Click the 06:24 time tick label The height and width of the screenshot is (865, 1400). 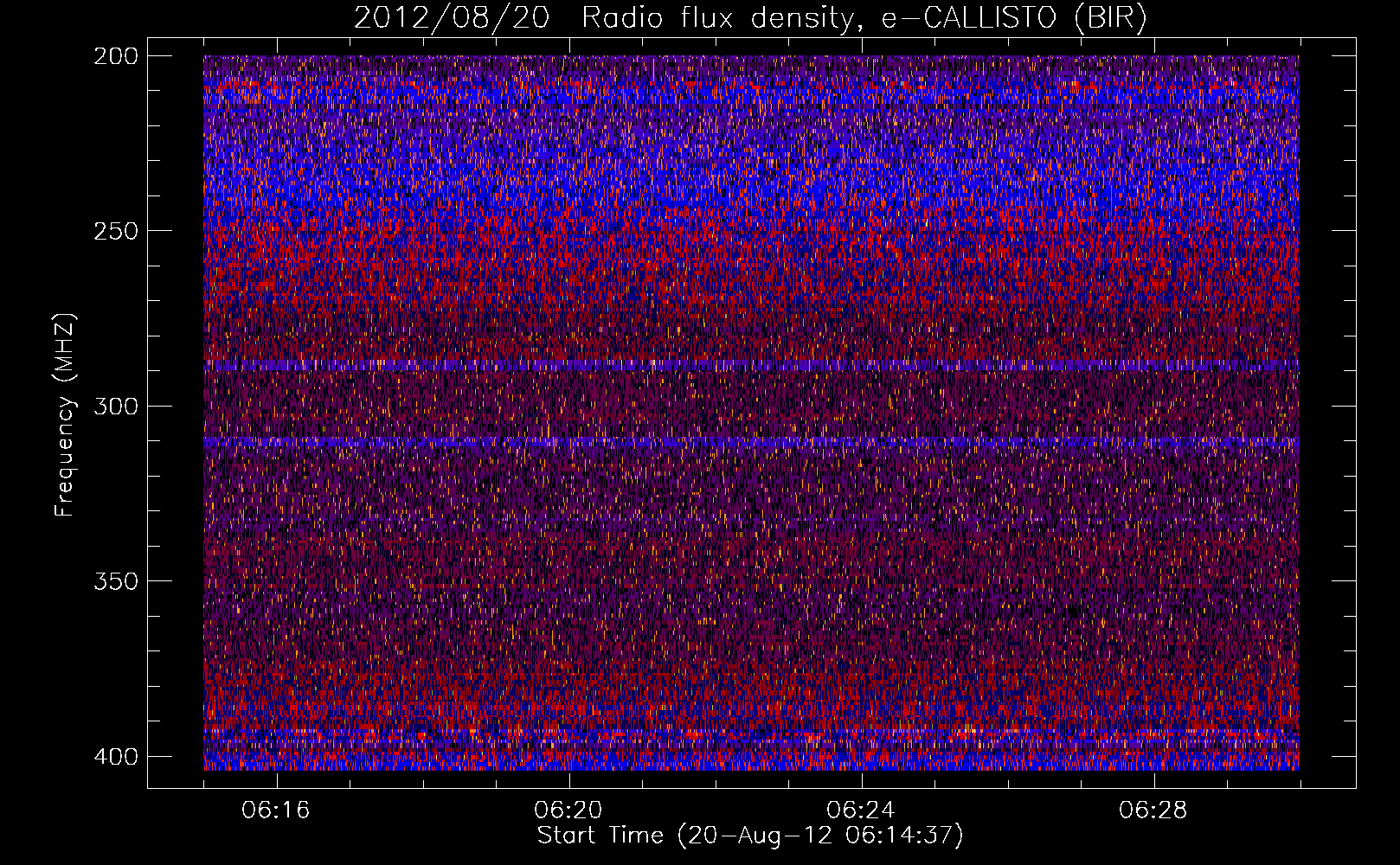point(861,811)
